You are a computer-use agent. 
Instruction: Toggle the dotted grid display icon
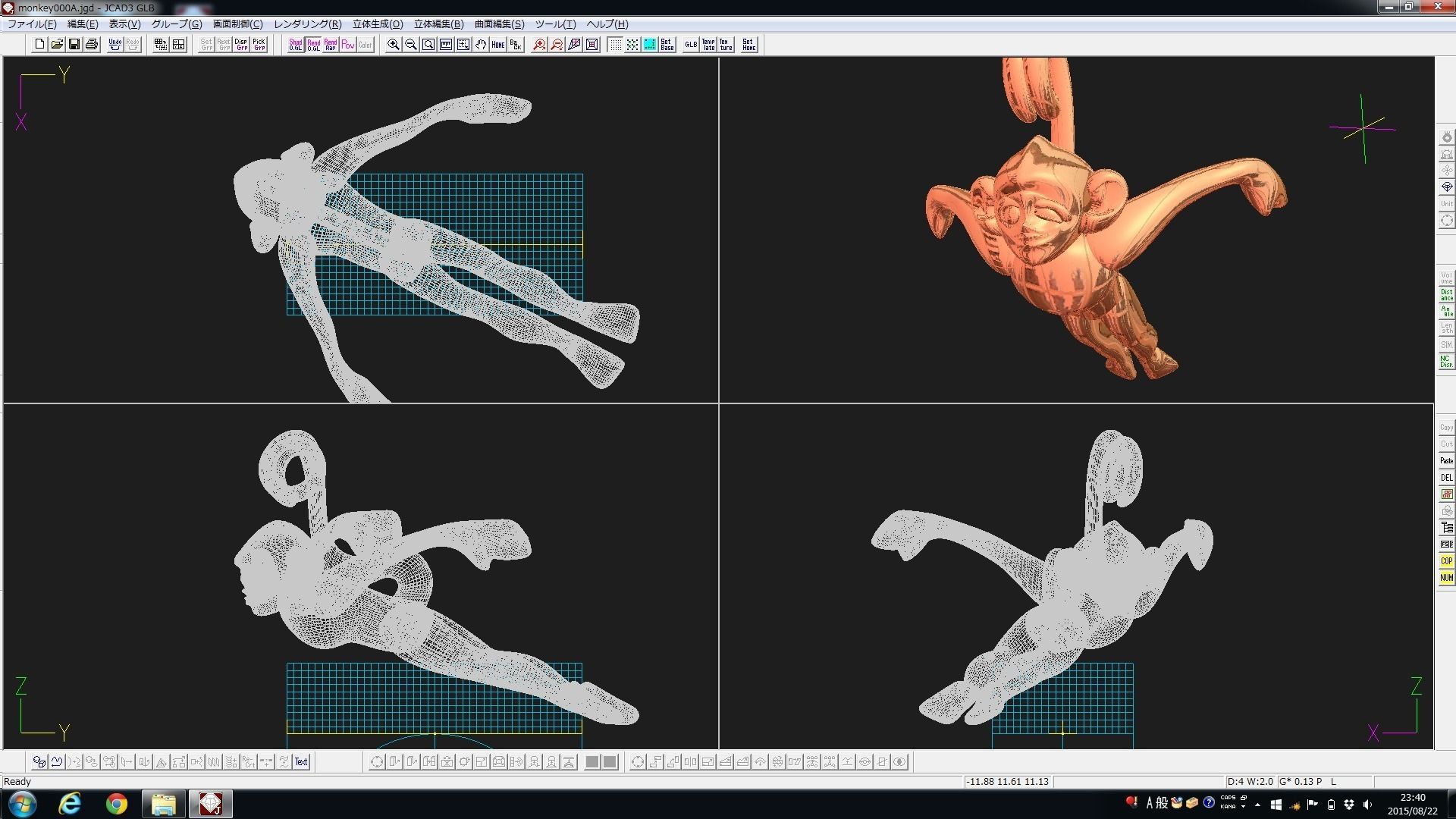(x=615, y=45)
